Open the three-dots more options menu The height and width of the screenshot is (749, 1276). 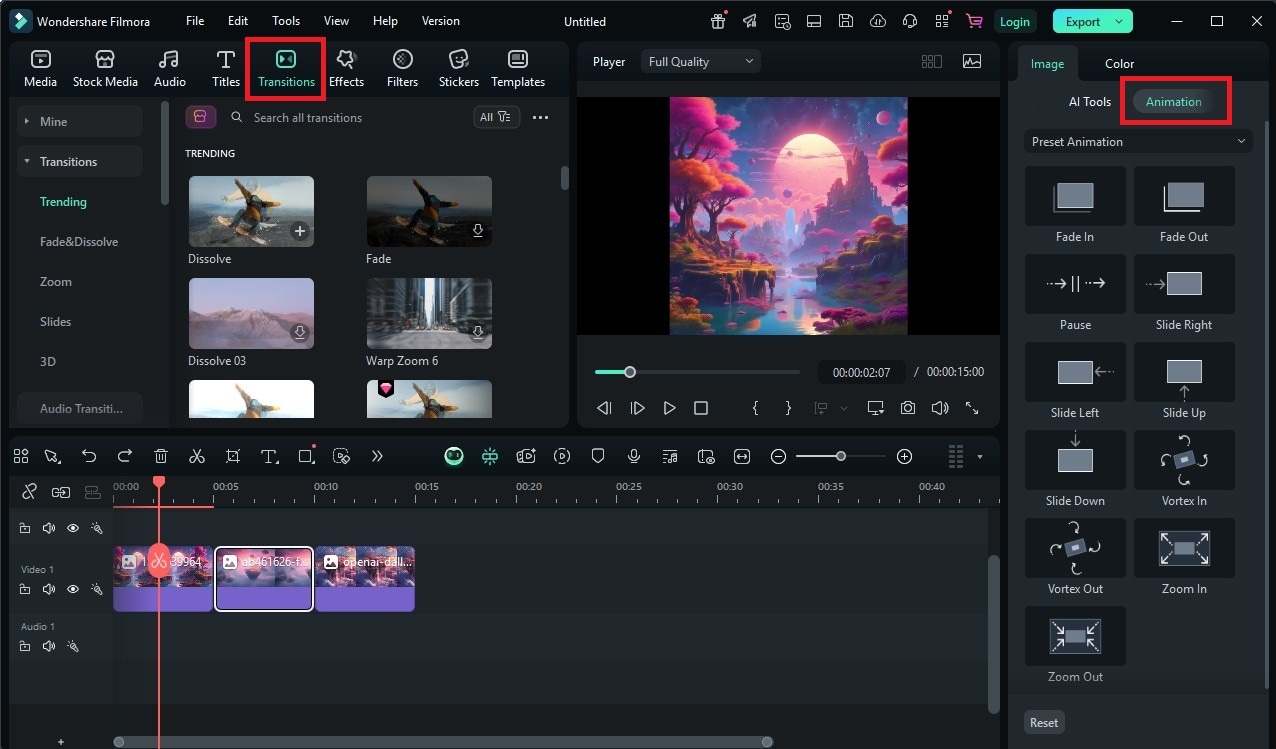tap(540, 117)
